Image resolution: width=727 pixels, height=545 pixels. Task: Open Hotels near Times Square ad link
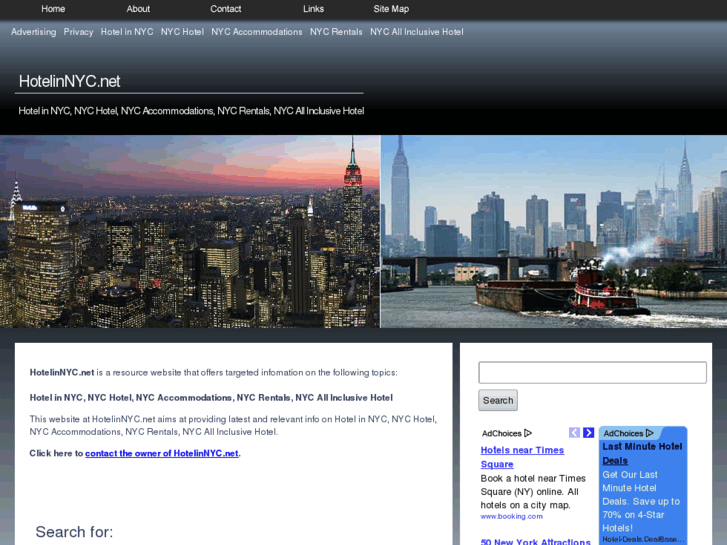click(x=522, y=457)
